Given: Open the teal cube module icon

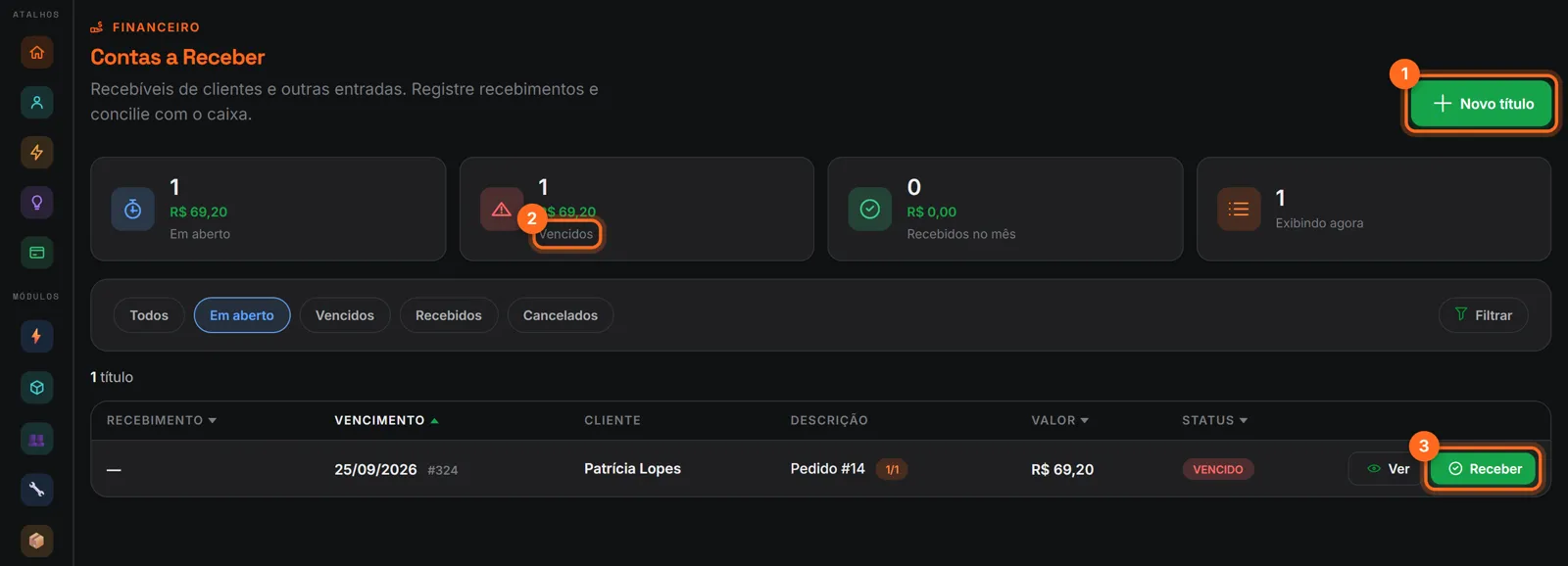Looking at the screenshot, I should tap(36, 388).
